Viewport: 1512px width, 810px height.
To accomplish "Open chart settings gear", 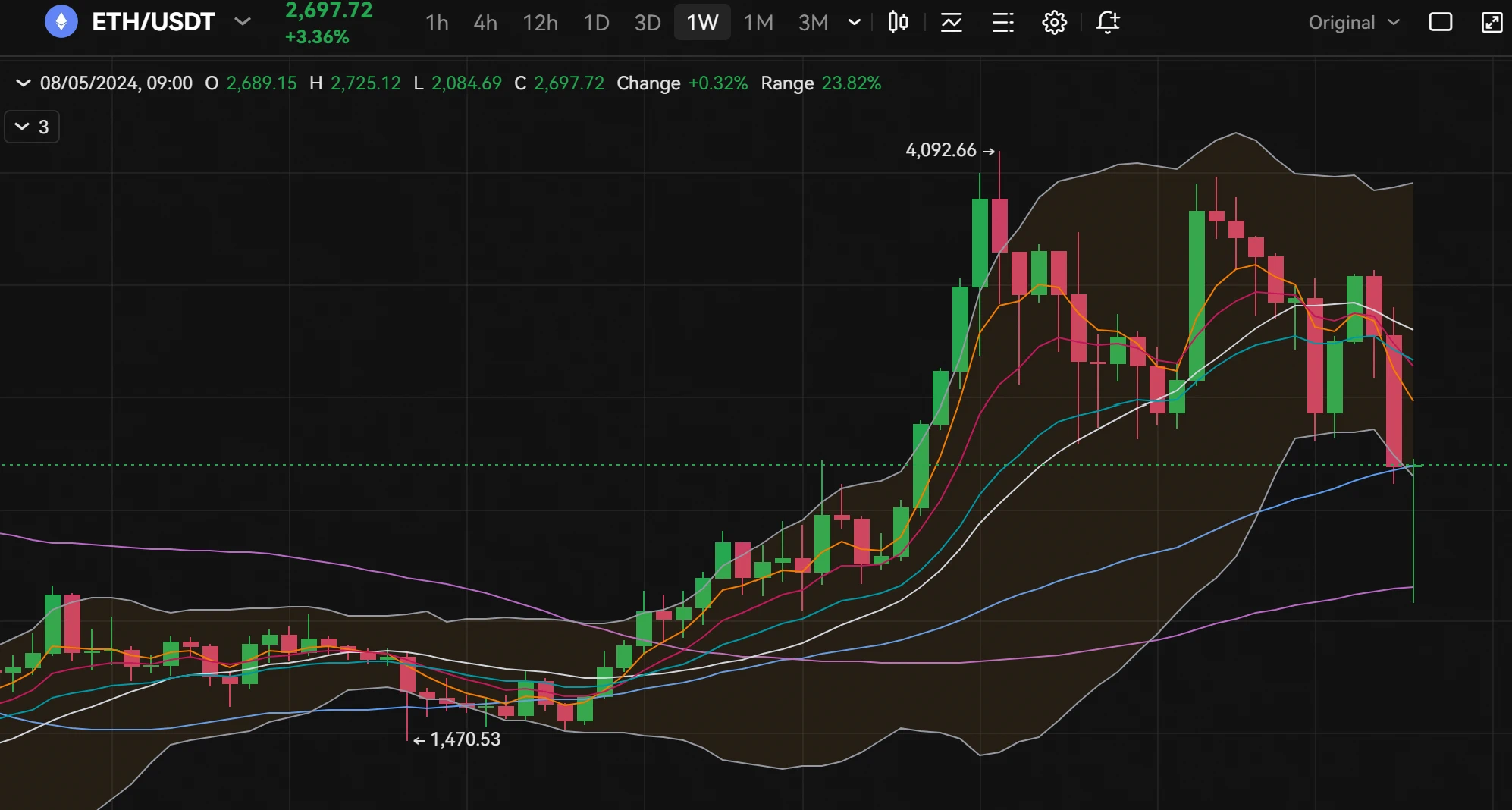I will click(x=1055, y=23).
